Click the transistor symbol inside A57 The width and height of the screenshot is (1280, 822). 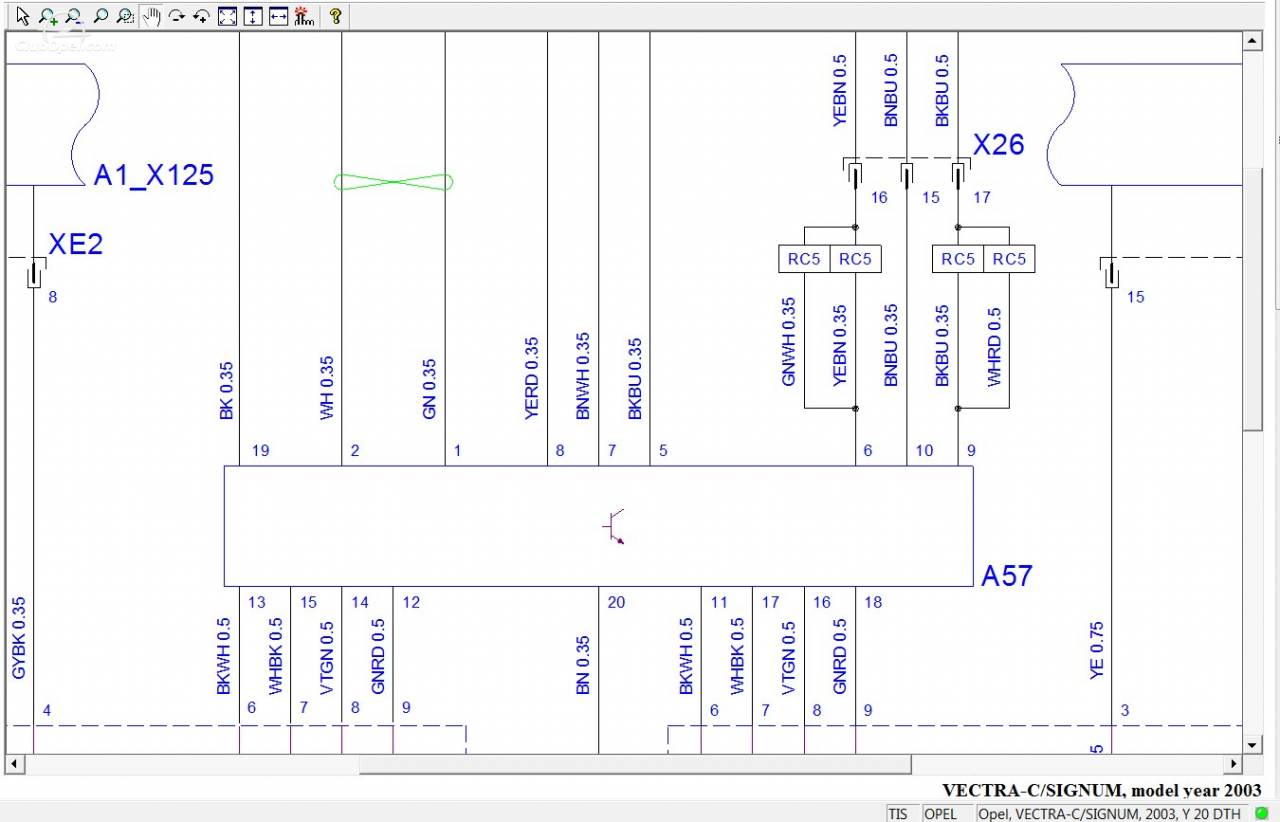click(x=615, y=526)
